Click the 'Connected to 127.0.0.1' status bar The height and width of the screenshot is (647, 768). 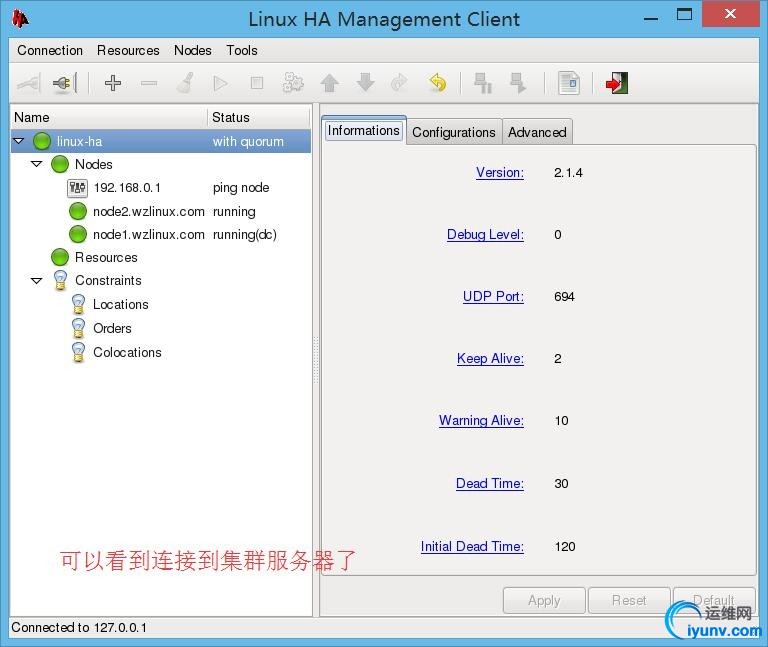[79, 628]
